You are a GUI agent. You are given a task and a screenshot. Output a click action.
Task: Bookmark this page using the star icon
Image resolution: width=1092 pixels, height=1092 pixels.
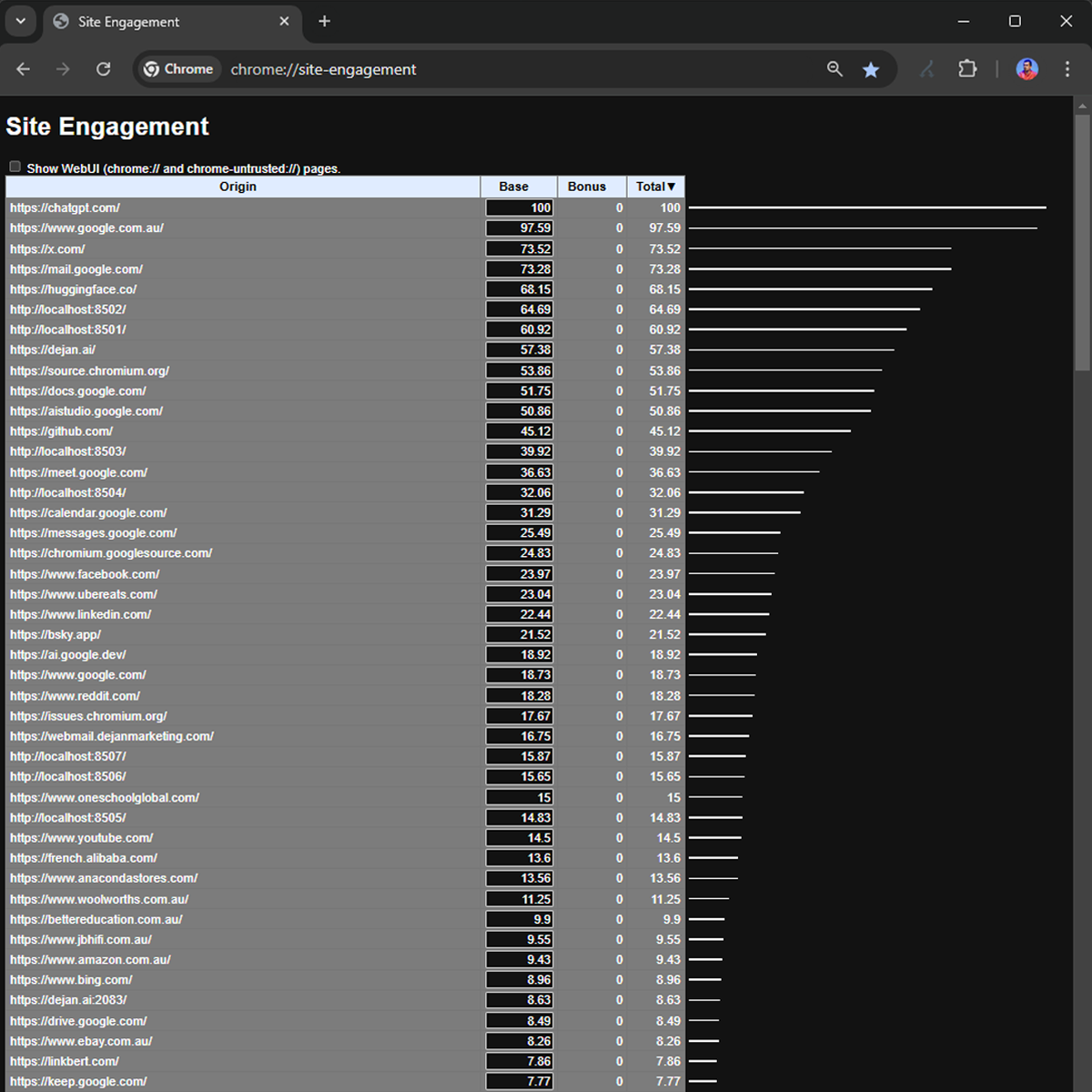click(x=871, y=69)
